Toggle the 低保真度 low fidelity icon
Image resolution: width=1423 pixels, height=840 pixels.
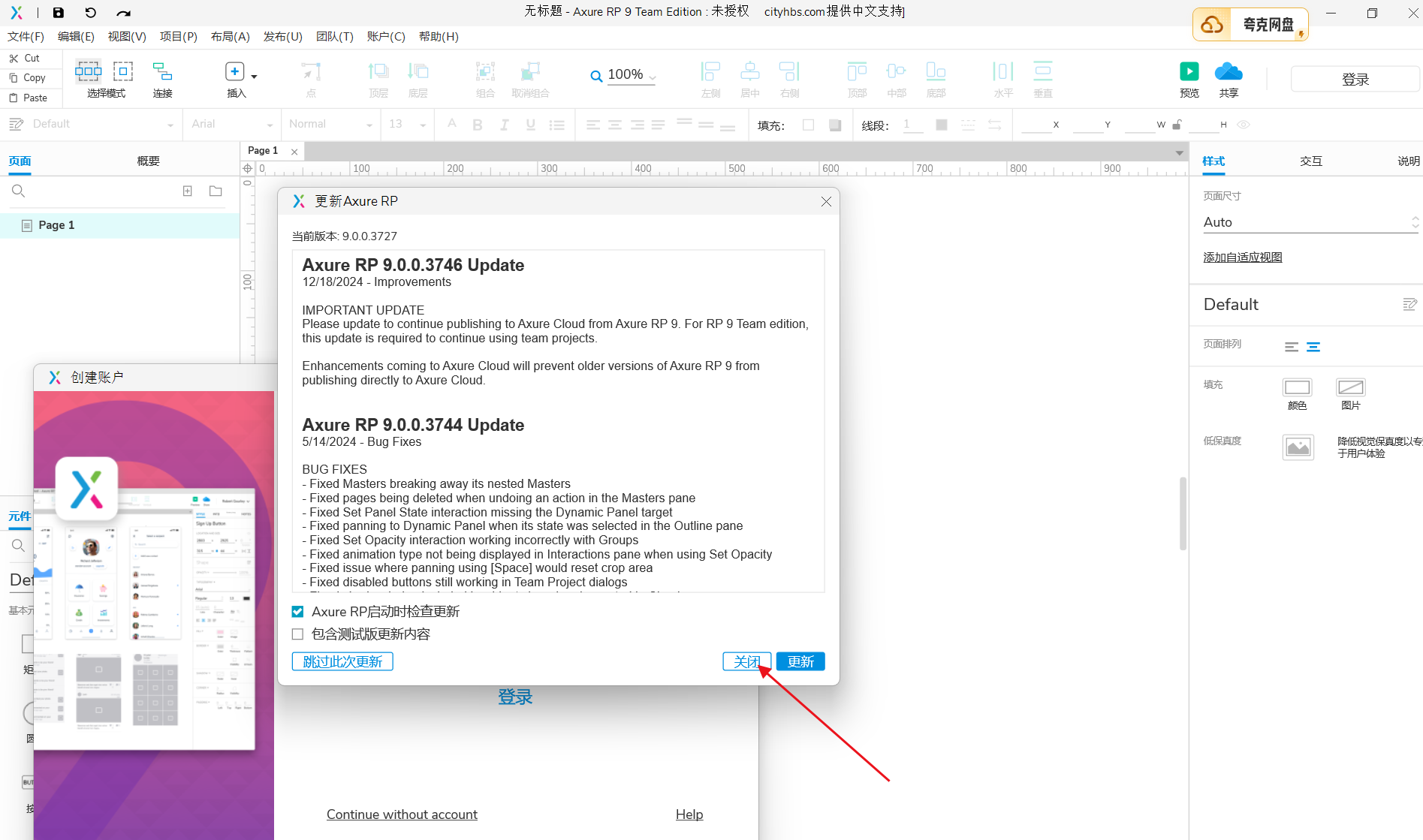click(x=1298, y=447)
